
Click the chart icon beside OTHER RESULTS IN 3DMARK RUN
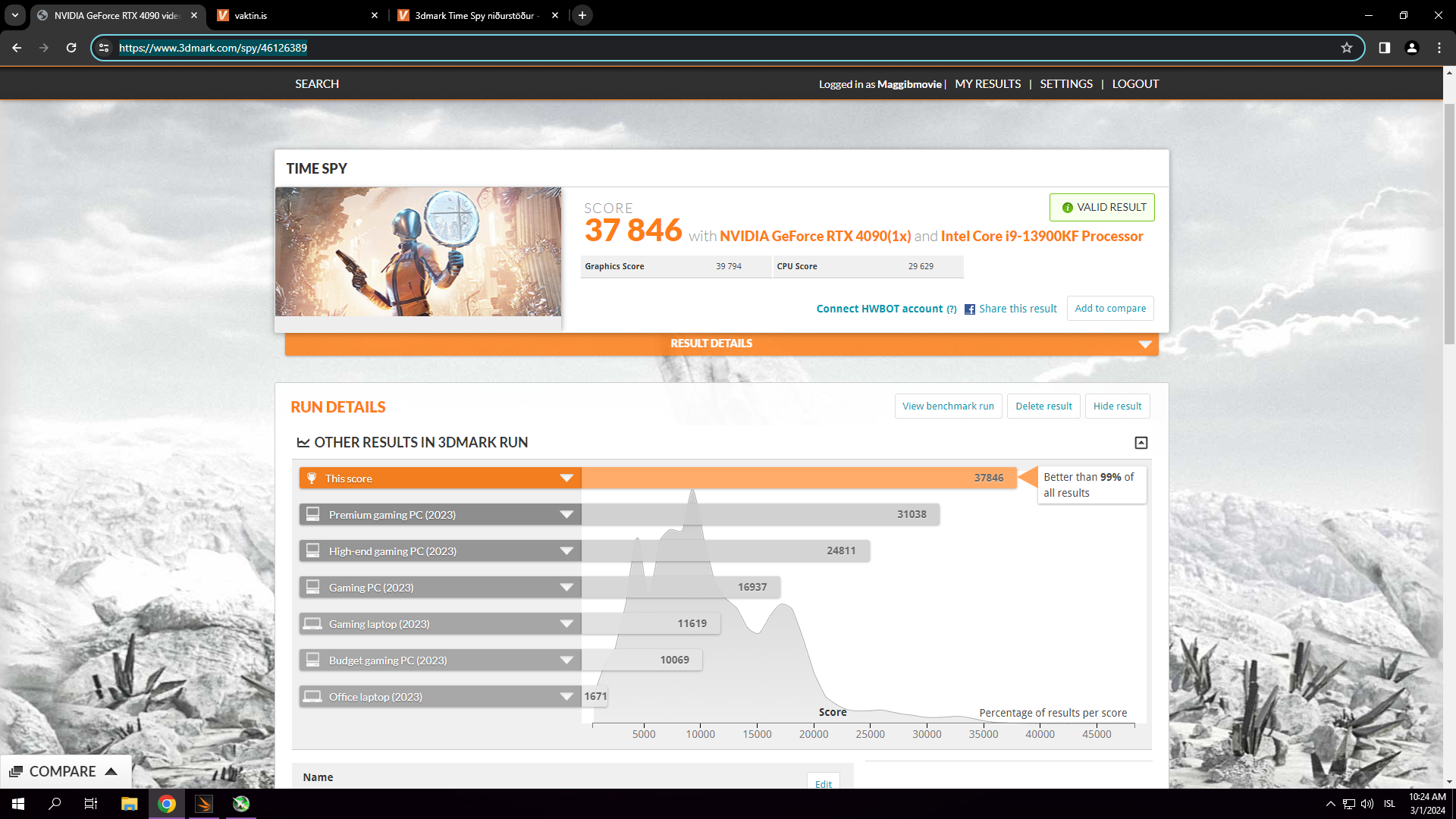(303, 442)
